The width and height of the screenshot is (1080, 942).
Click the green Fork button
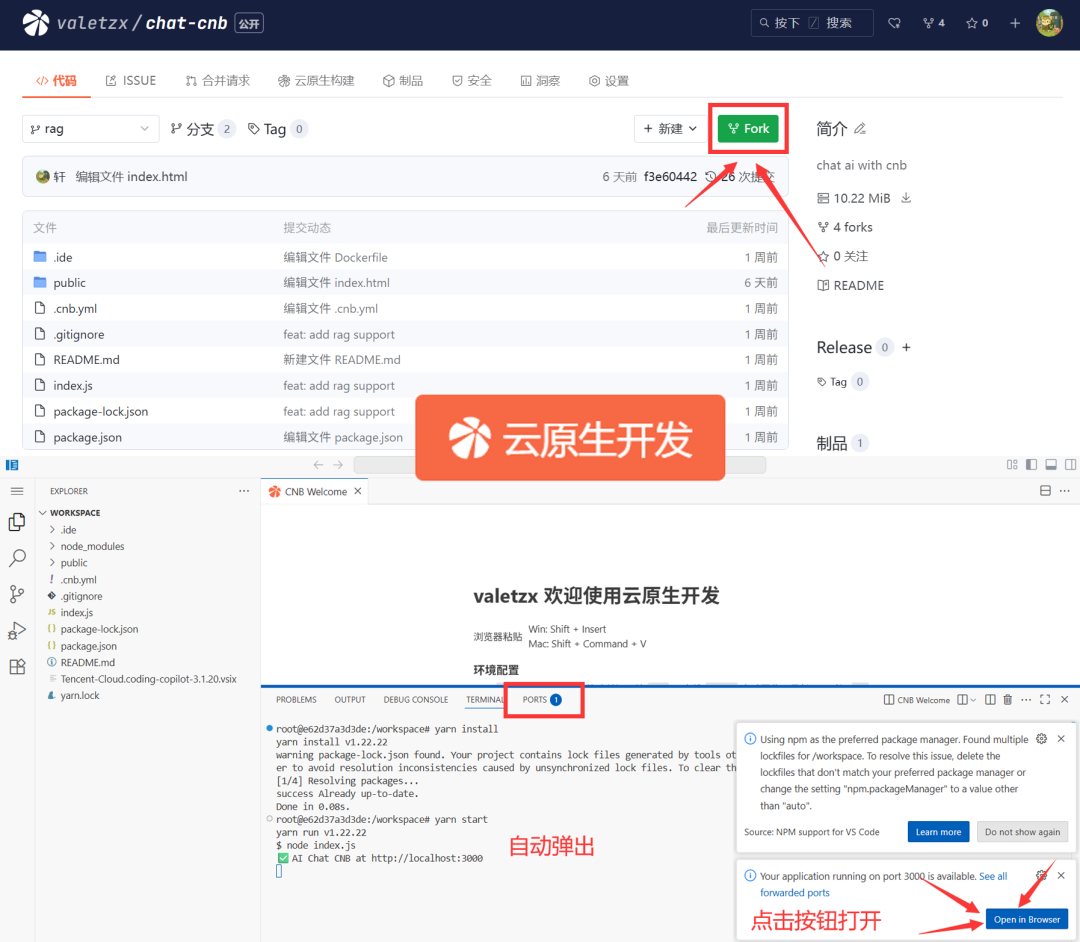pos(748,129)
